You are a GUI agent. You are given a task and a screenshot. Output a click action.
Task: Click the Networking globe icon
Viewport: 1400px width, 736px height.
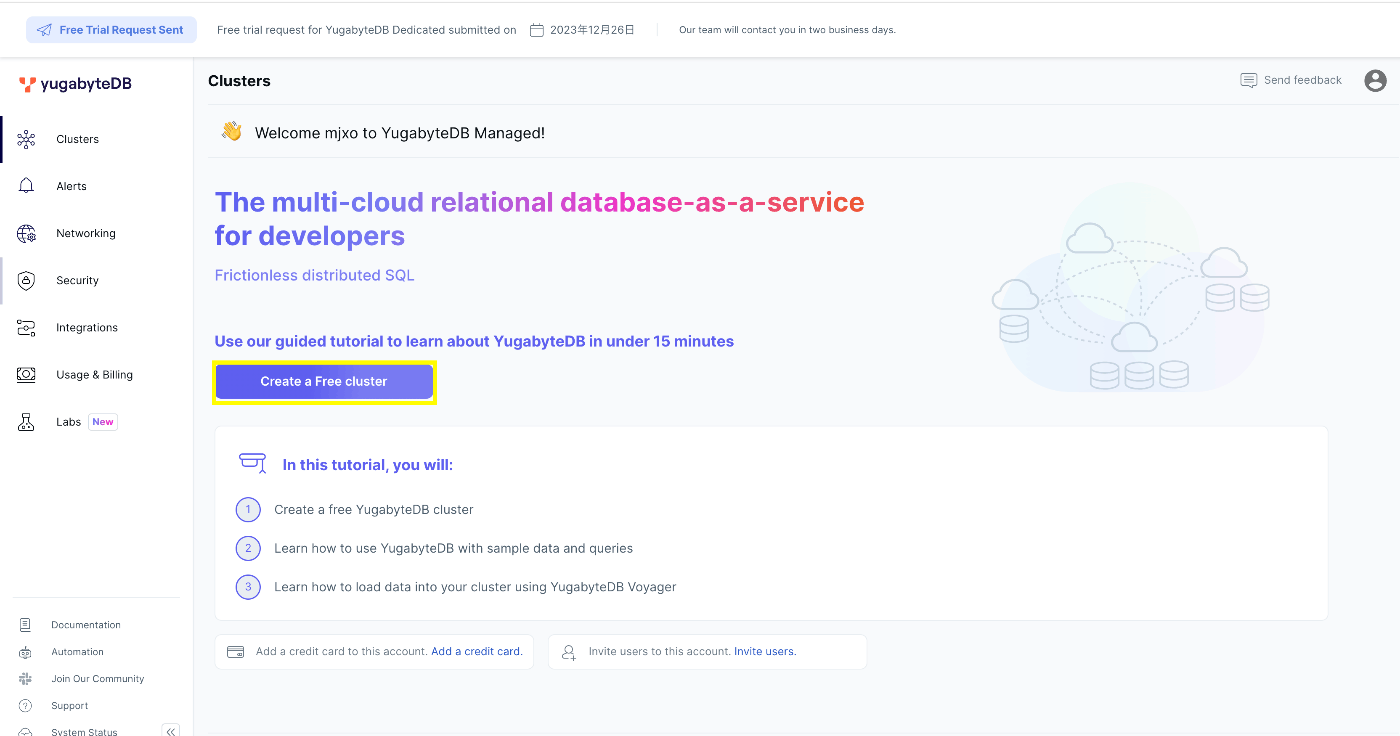(26, 233)
